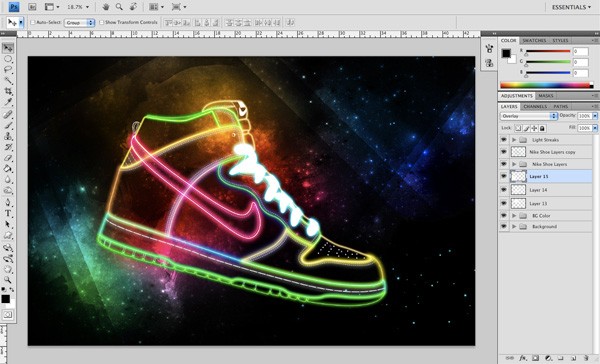This screenshot has width=600, height=364.
Task: Open the View Extras dropdown
Action: pyautogui.click(x=52, y=7)
